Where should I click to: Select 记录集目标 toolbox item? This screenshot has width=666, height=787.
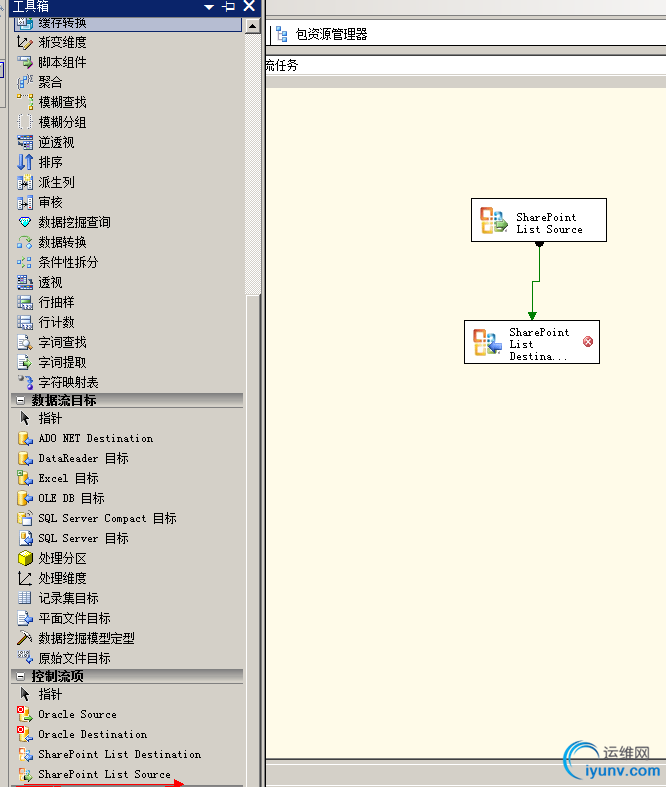pos(58,598)
